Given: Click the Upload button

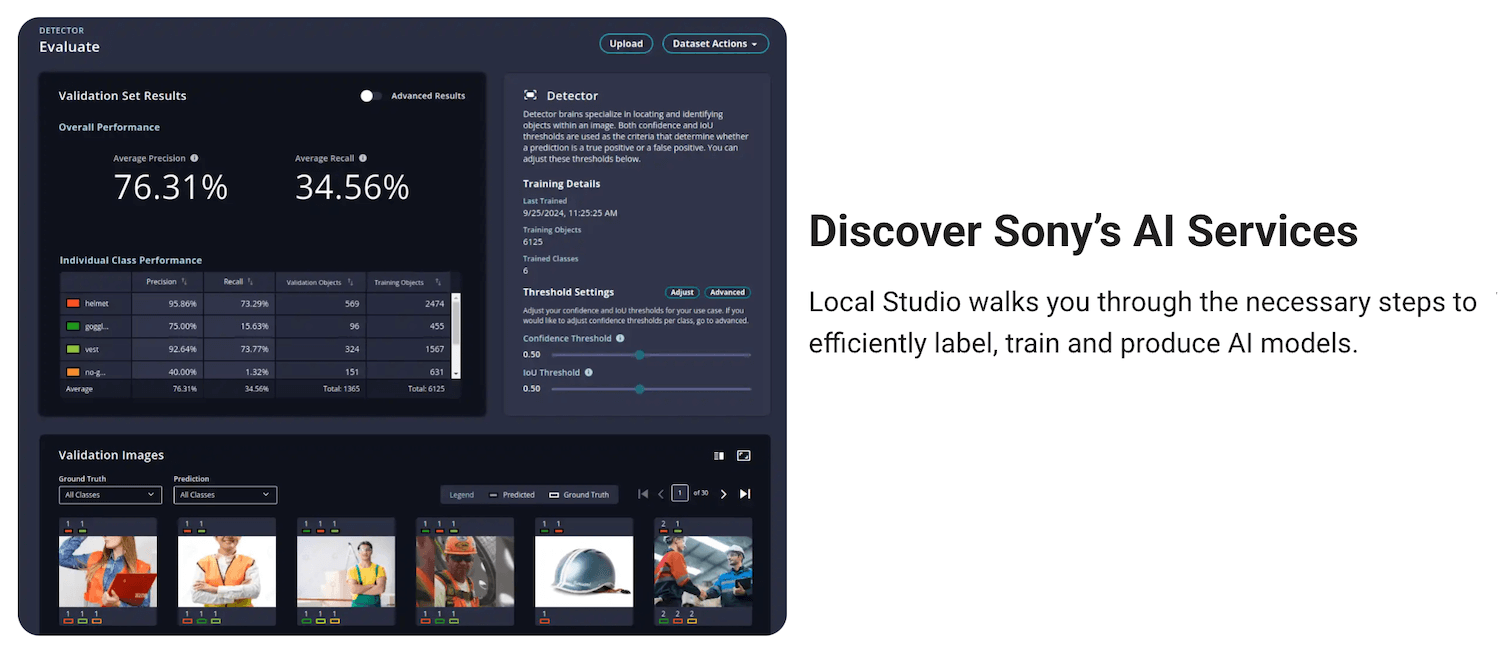Looking at the screenshot, I should click(626, 44).
